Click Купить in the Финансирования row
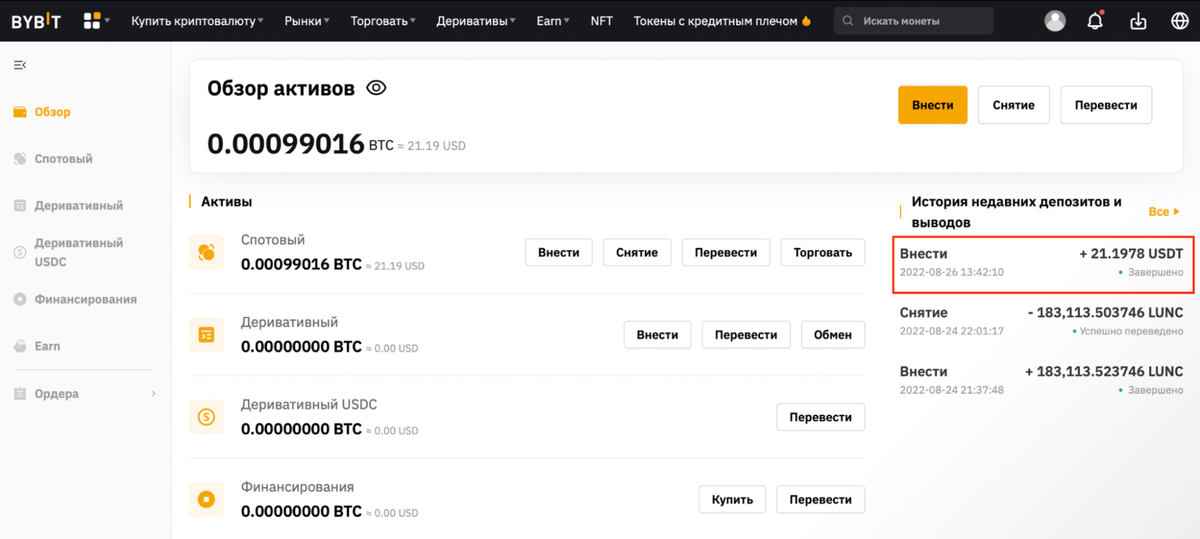 point(732,499)
